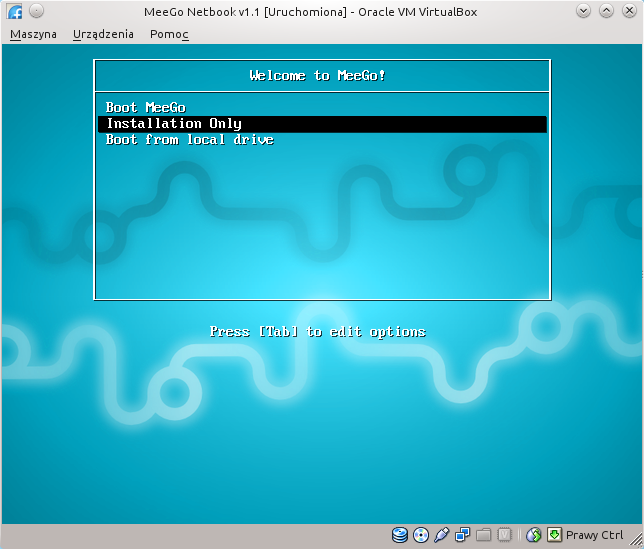Click the window resize grip corner
This screenshot has height=549, width=644.
(636, 540)
